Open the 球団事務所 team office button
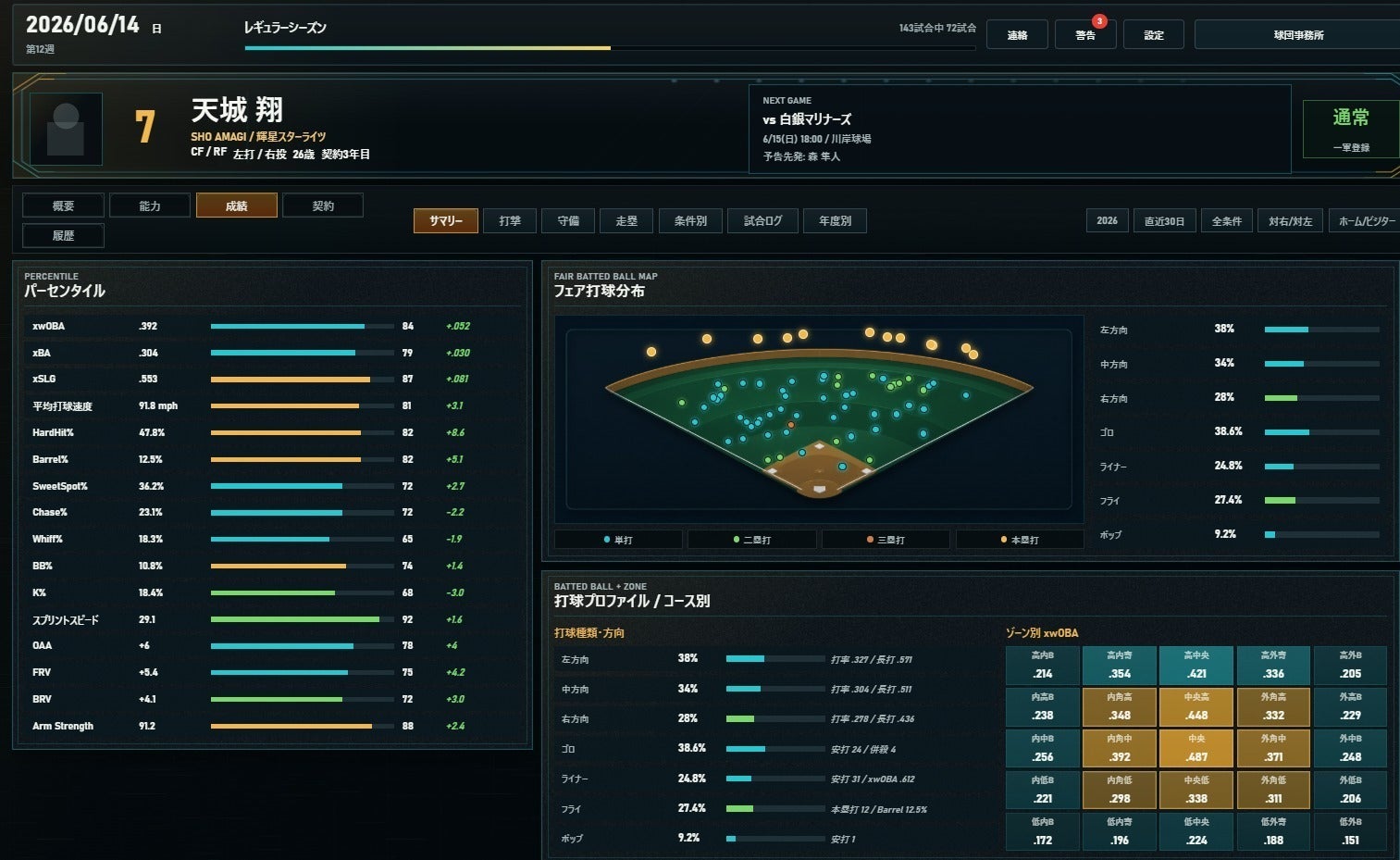The height and width of the screenshot is (860, 1400). pos(1298,35)
